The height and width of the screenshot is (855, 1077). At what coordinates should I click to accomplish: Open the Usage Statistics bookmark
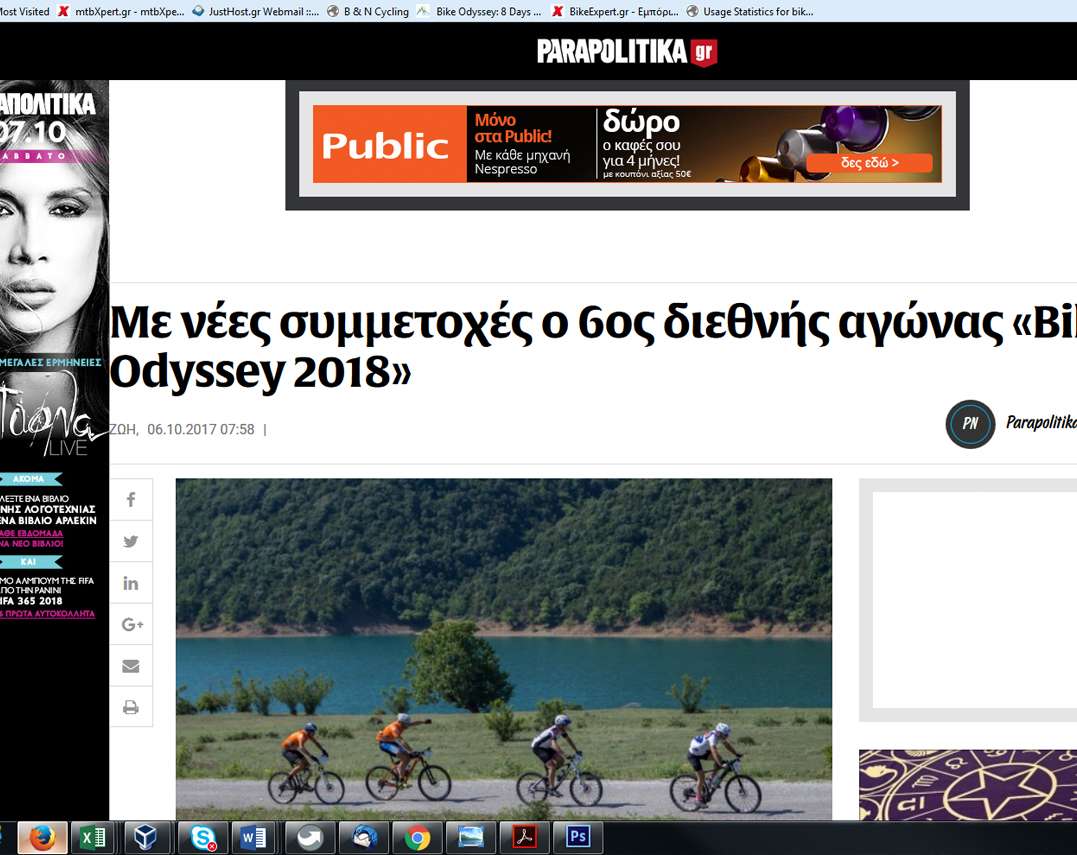point(750,11)
